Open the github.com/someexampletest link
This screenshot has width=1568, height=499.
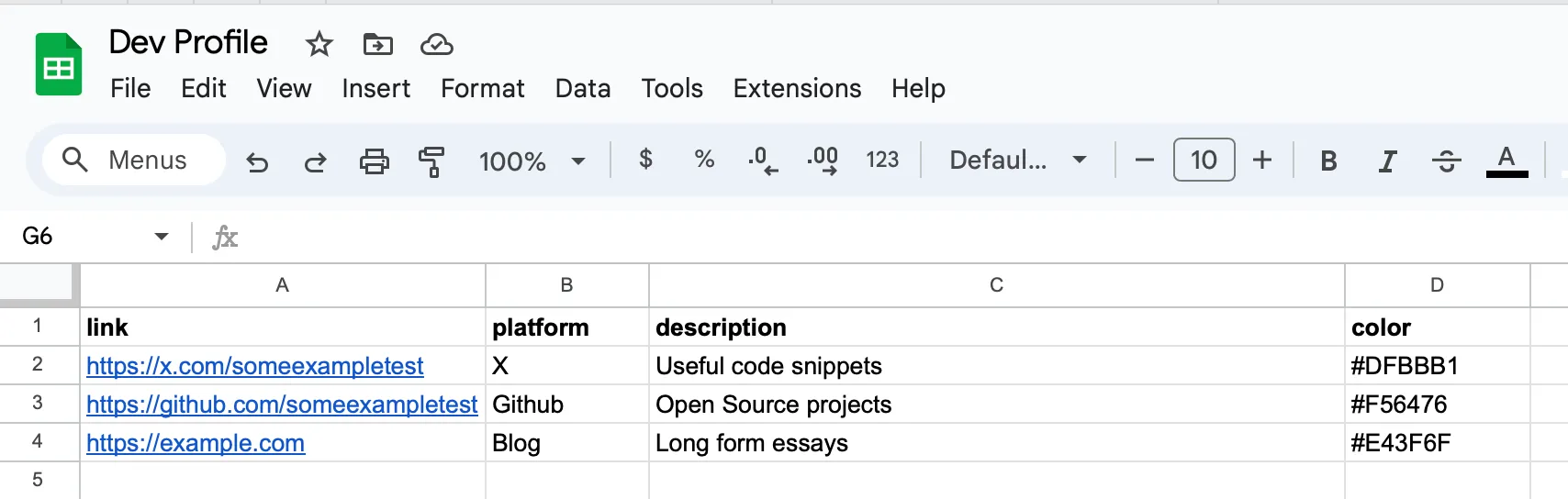281,405
